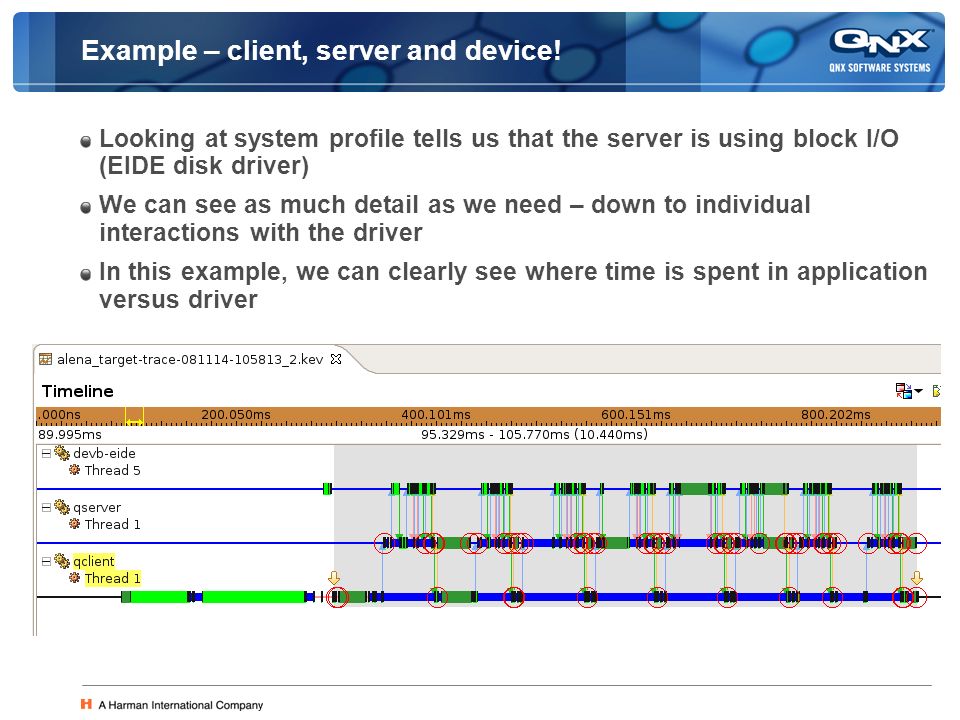Screen dimensions: 960x720
Task: Click the first green event on devb-eide timeline
Action: [x=328, y=489]
